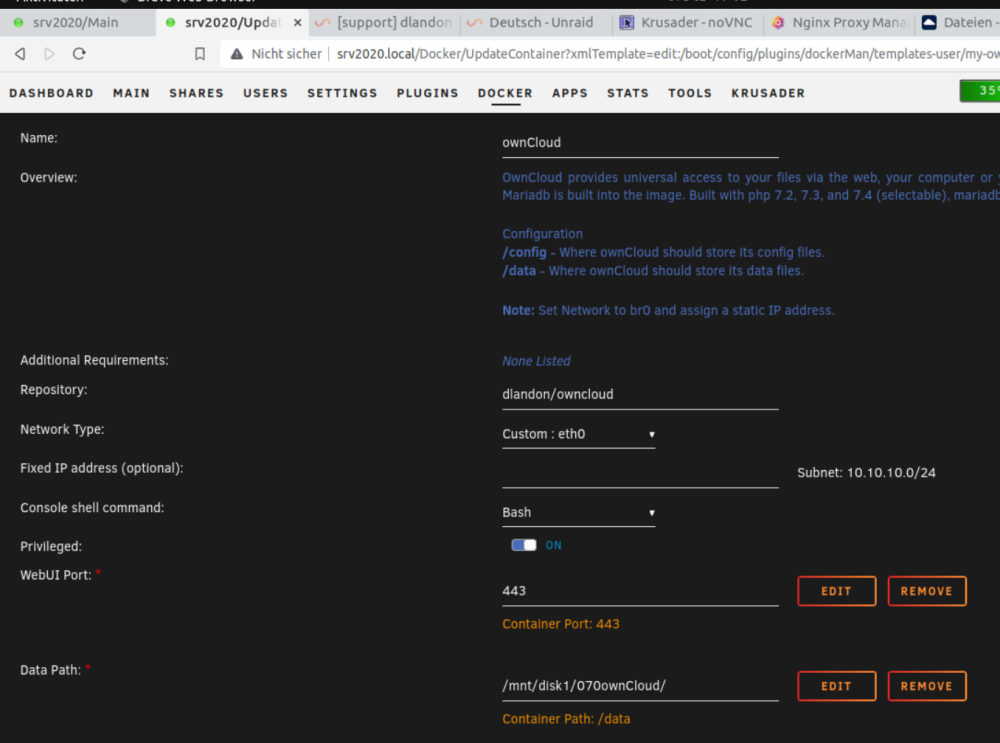
Task: Open the Nginx Proxy Manager tab
Action: pyautogui.click(x=840, y=22)
